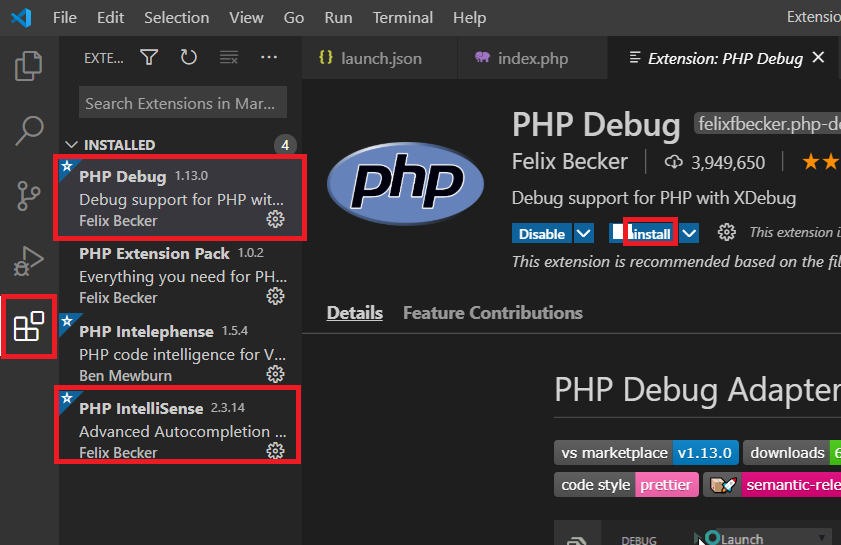Open the Search view in activity bar
The height and width of the screenshot is (545, 841).
[28, 131]
